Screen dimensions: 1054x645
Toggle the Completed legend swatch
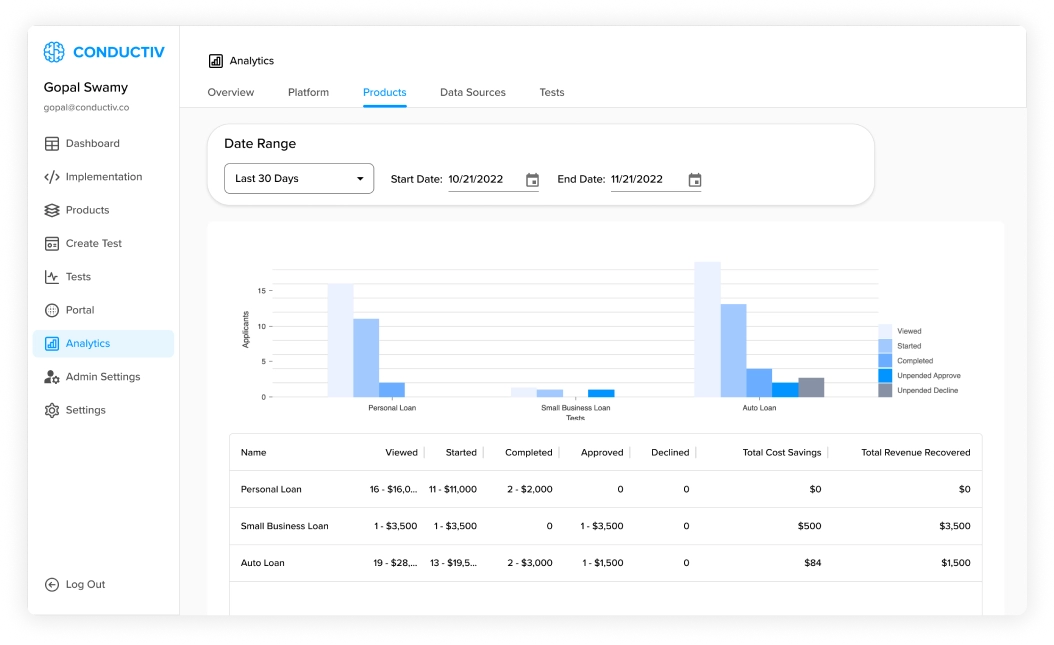tap(885, 361)
